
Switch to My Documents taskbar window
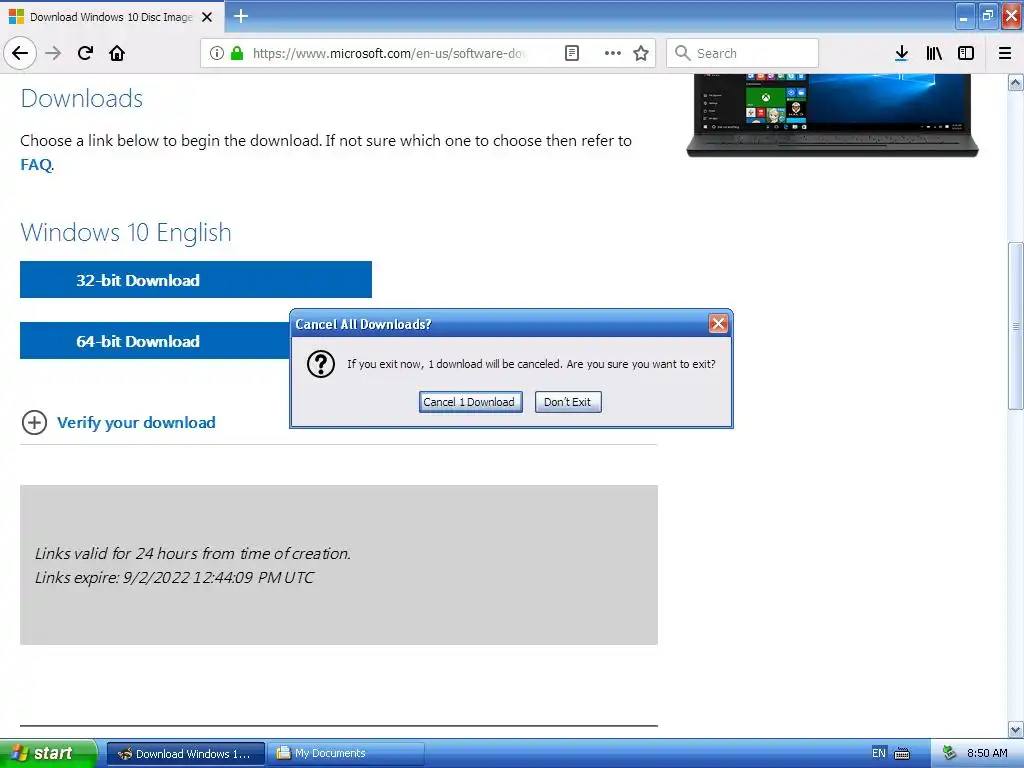(x=346, y=753)
